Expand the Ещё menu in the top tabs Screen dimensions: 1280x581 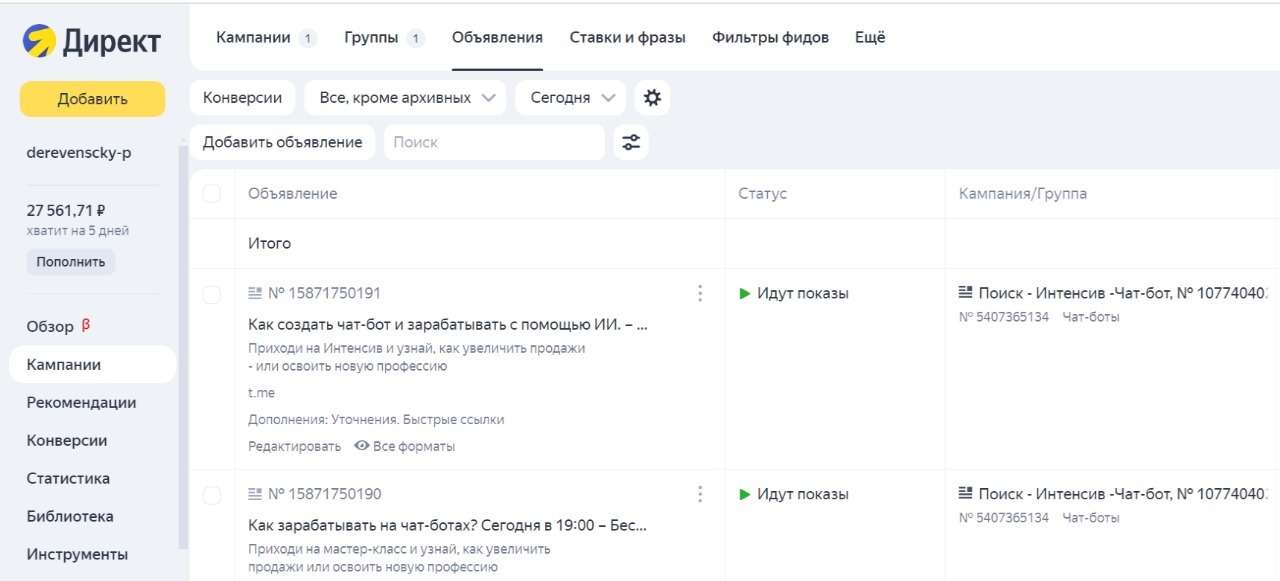[x=870, y=37]
